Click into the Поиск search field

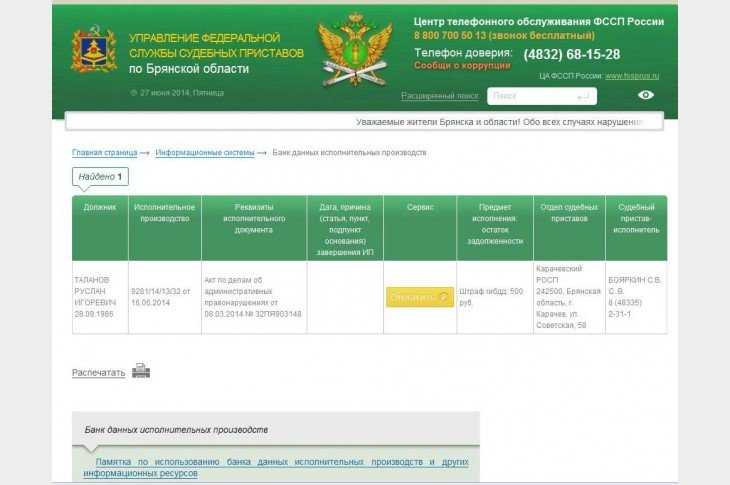point(530,96)
